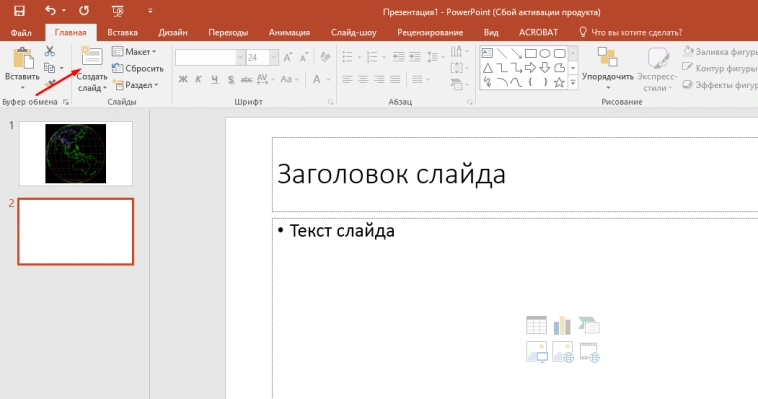Open the font color (A) picker

point(317,79)
